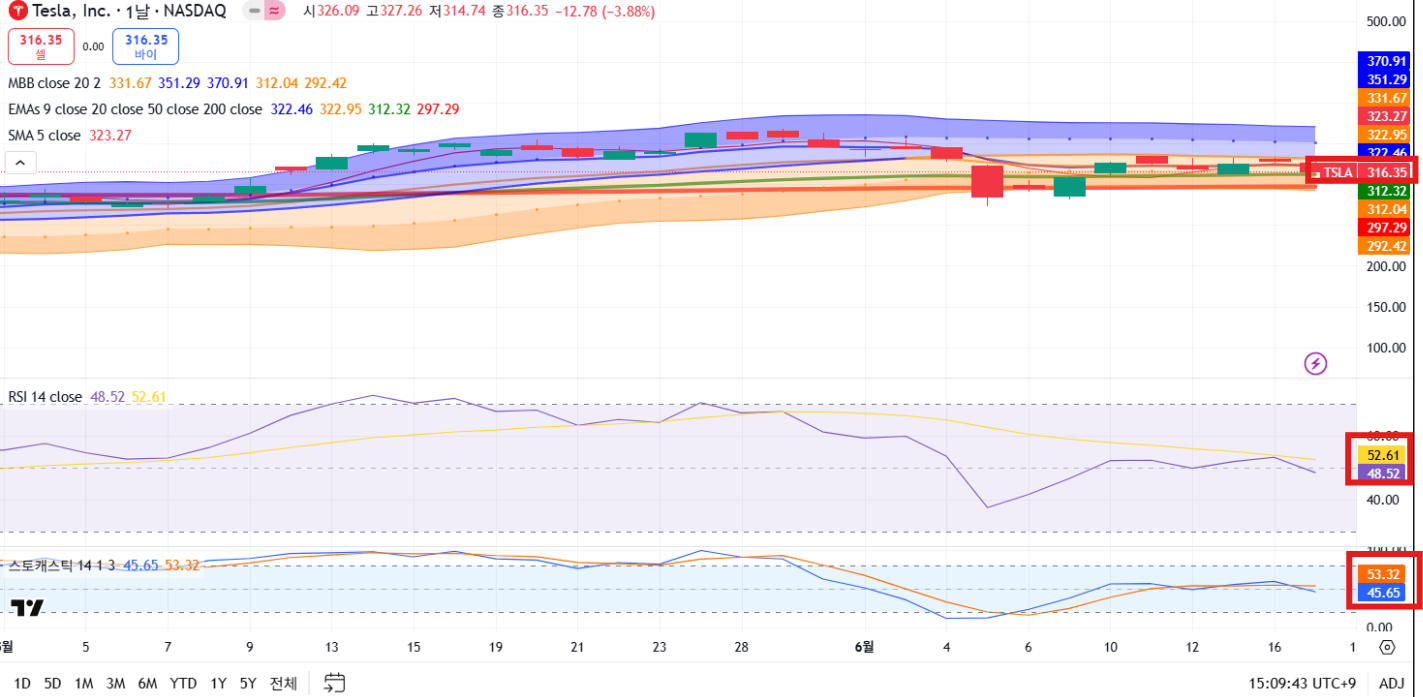Viewport: 1423px width, 697px height.
Task: Switch to the 3M time range
Action: 115,683
